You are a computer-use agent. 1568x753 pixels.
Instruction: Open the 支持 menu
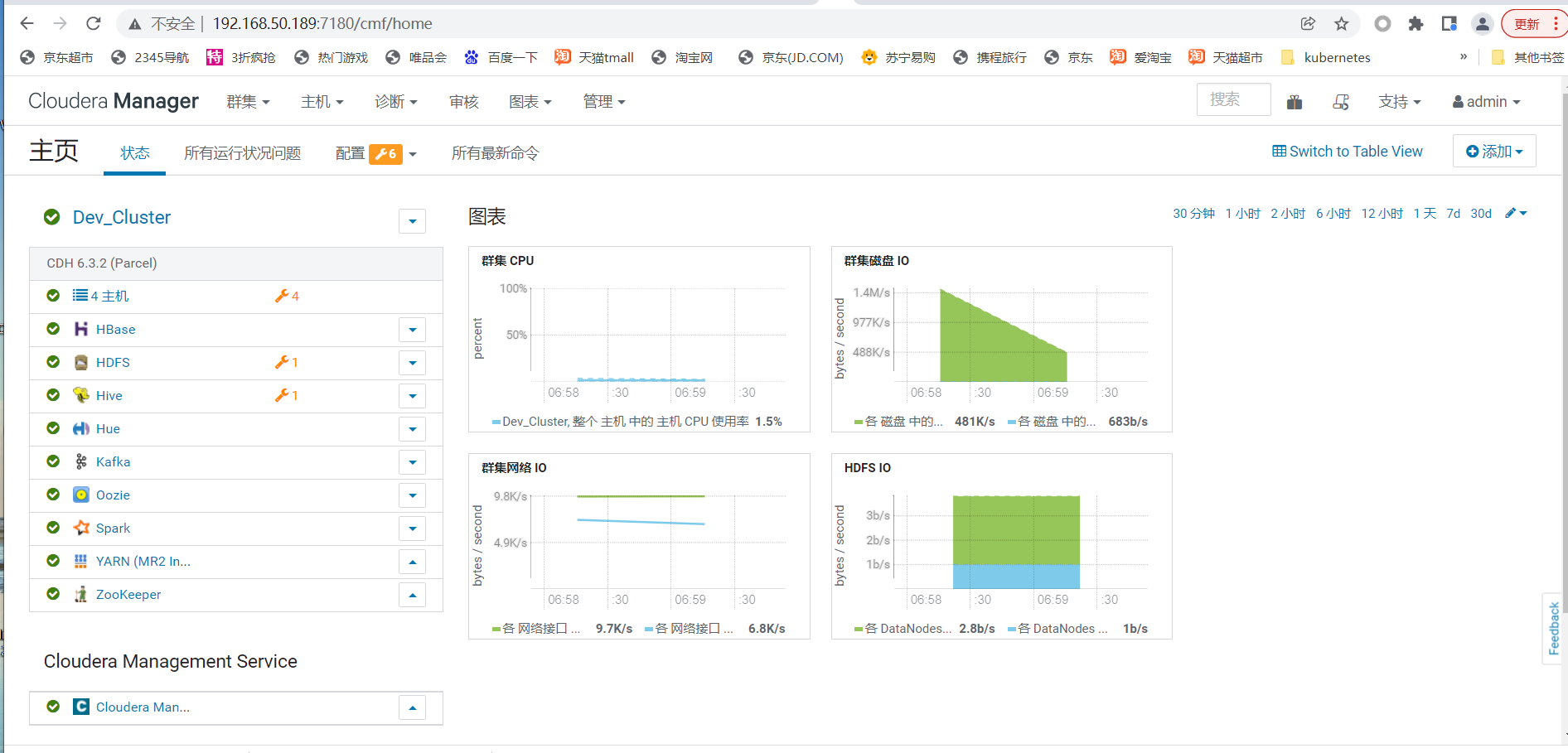pos(1400,102)
